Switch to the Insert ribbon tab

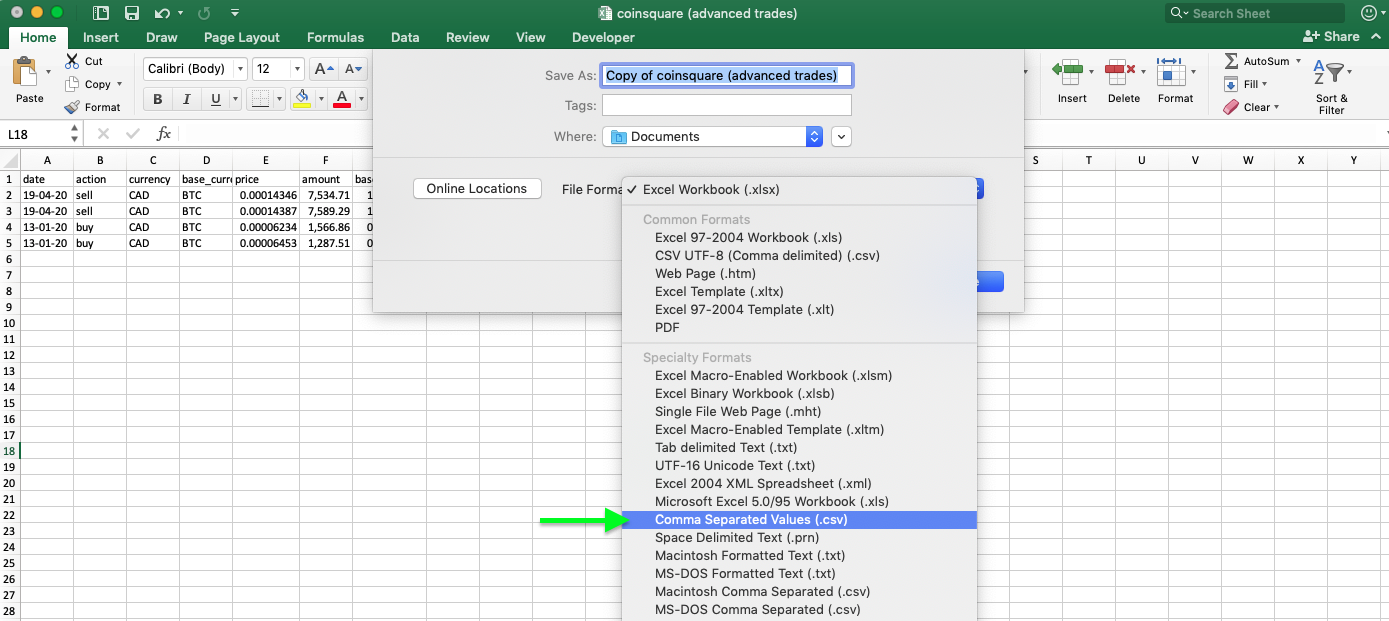point(101,37)
